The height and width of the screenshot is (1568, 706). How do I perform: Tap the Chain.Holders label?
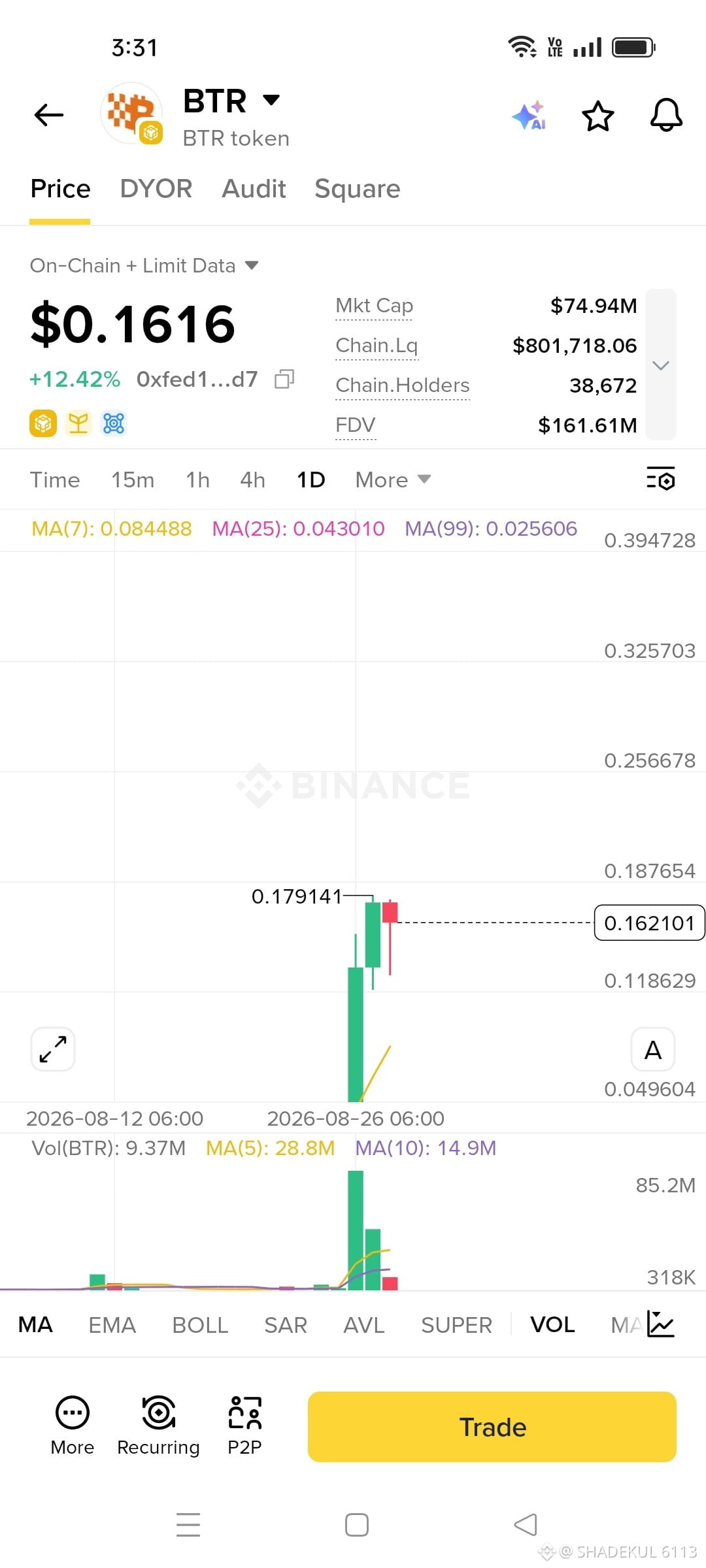pyautogui.click(x=403, y=385)
